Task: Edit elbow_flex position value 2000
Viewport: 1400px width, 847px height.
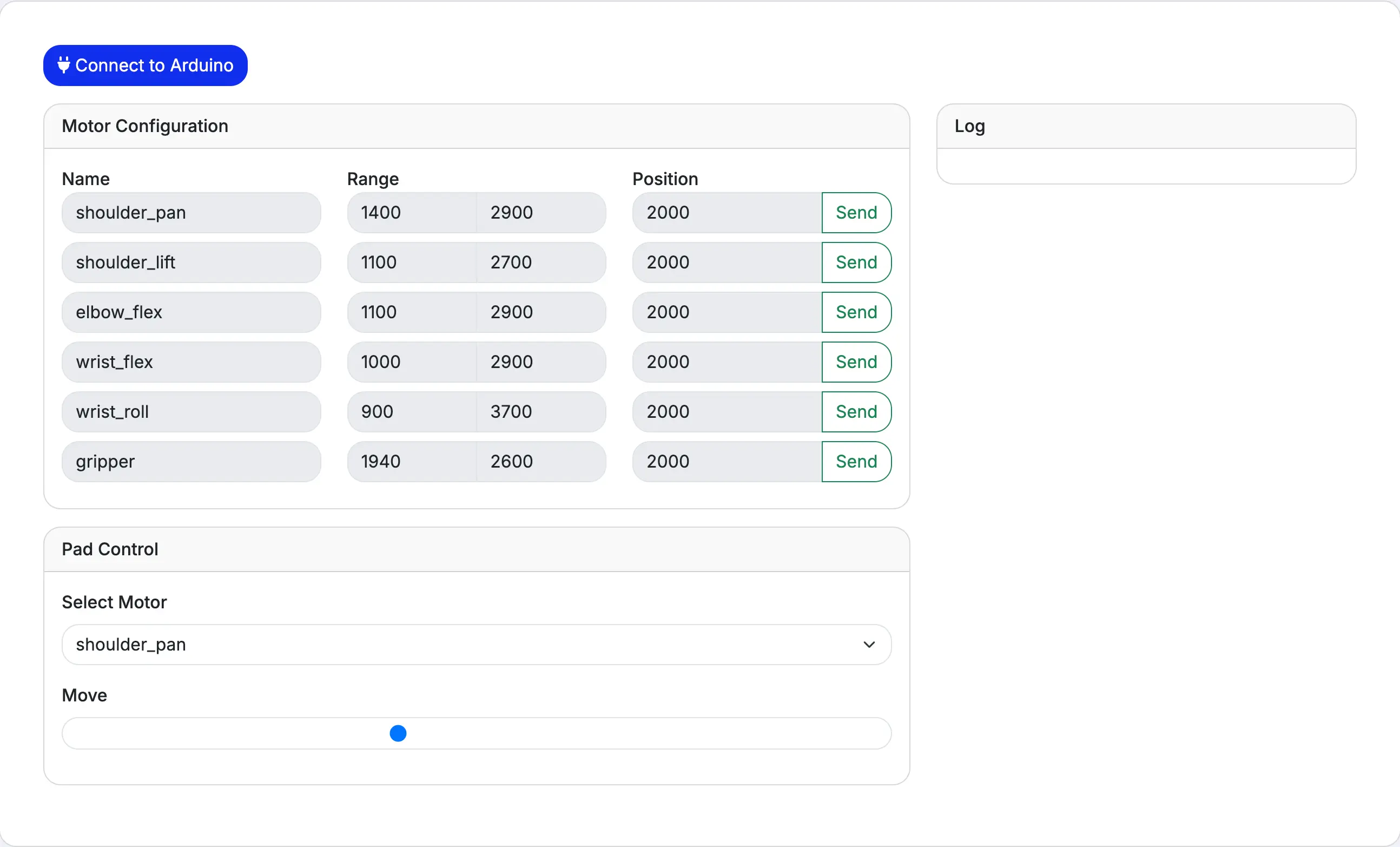Action: click(726, 312)
